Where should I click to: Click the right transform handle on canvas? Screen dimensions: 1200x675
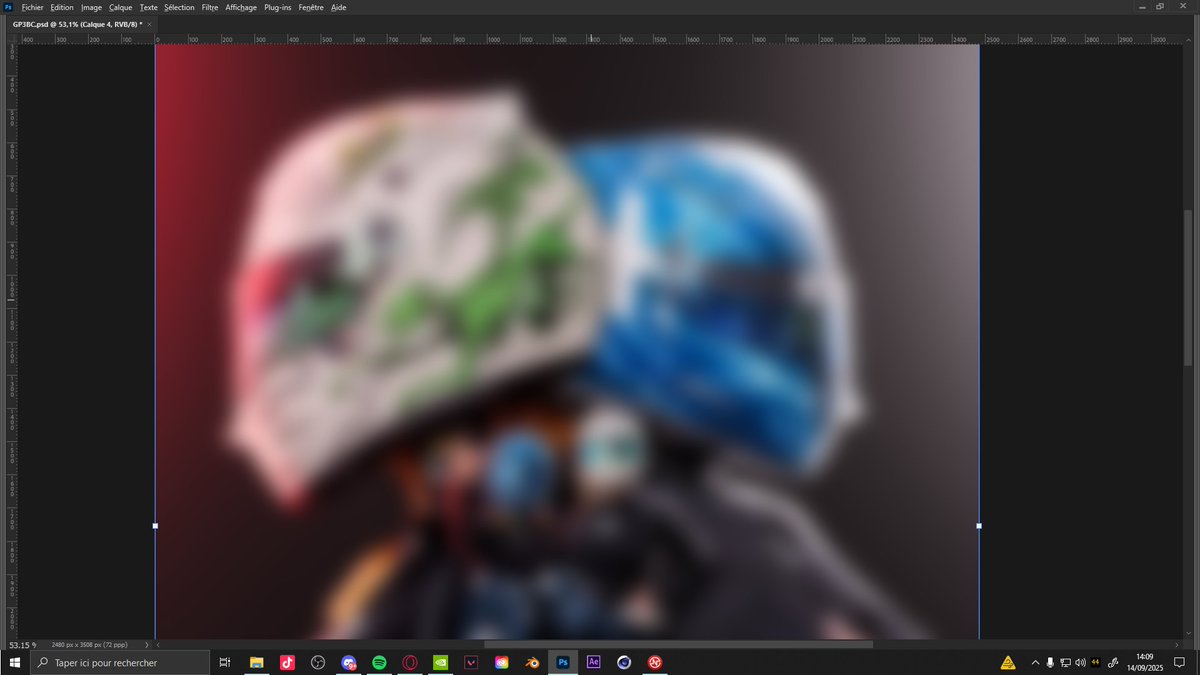click(x=979, y=525)
